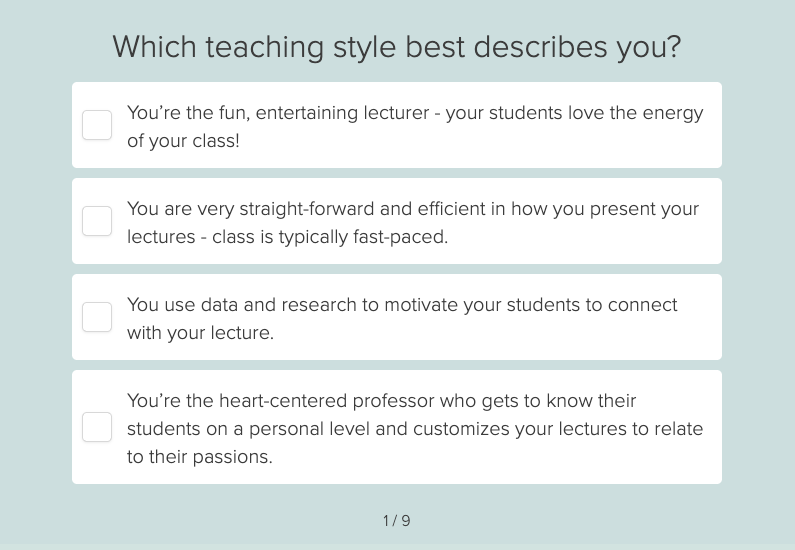
Task: Enable the data and research checkbox
Action: pyautogui.click(x=97, y=317)
